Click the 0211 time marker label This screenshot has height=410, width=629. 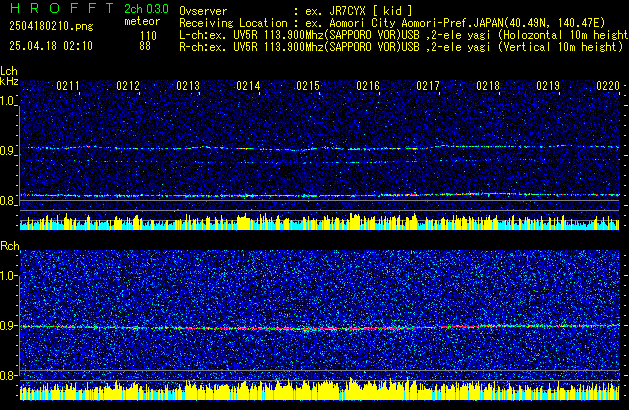click(68, 86)
